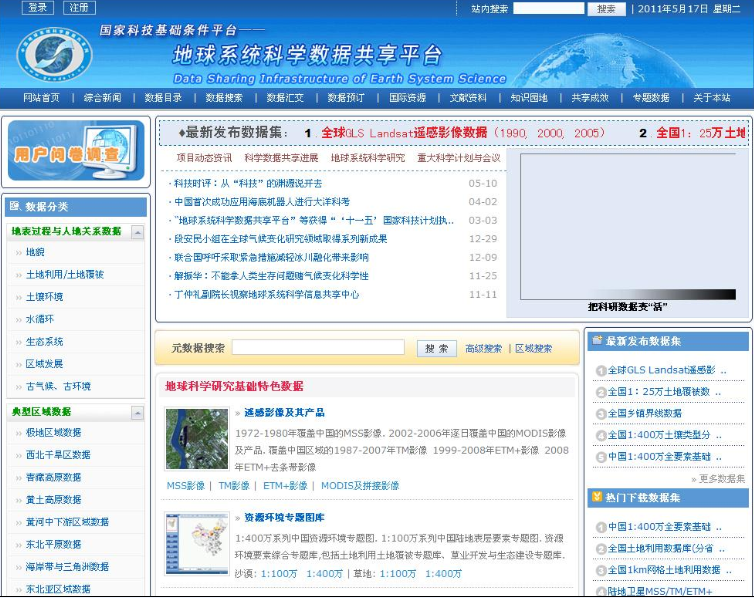Select 数据目录 in the navigation bar
Screen dimensions: 754x598
[163, 98]
